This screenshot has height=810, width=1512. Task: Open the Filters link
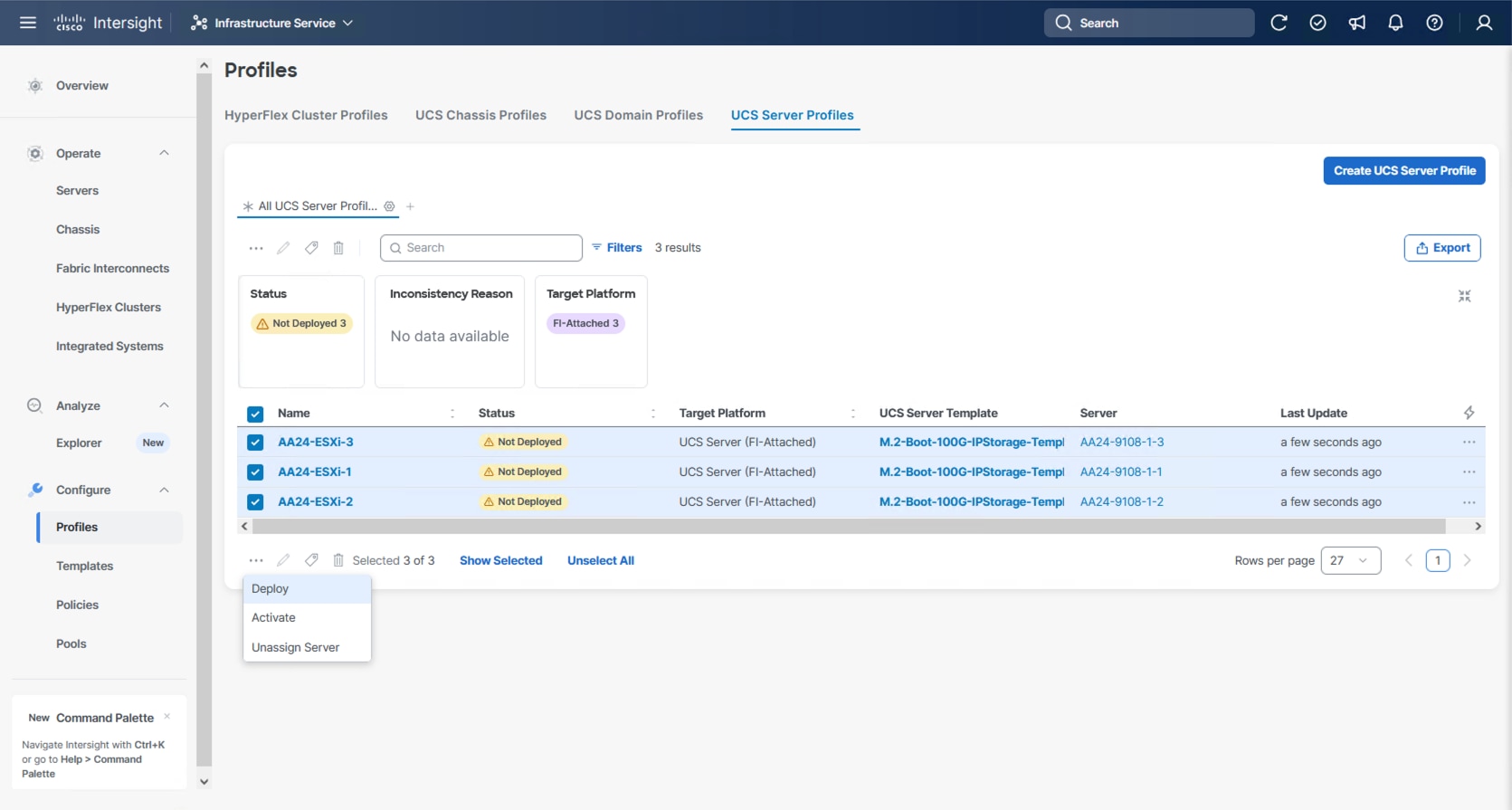point(616,248)
